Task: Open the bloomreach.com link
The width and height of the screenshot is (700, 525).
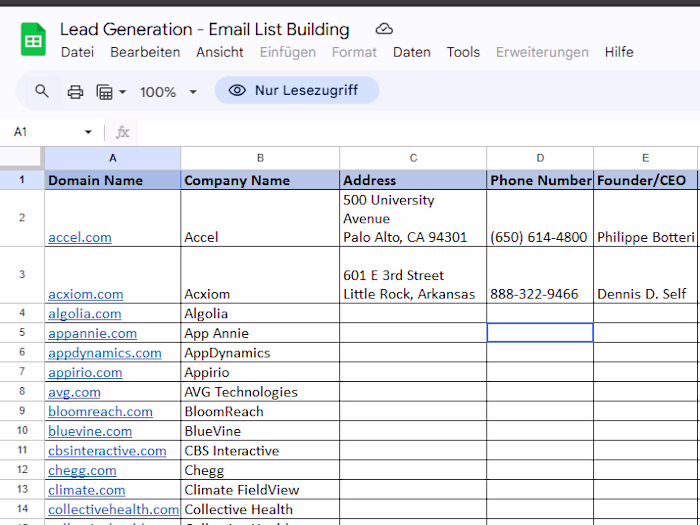Action: pos(100,412)
